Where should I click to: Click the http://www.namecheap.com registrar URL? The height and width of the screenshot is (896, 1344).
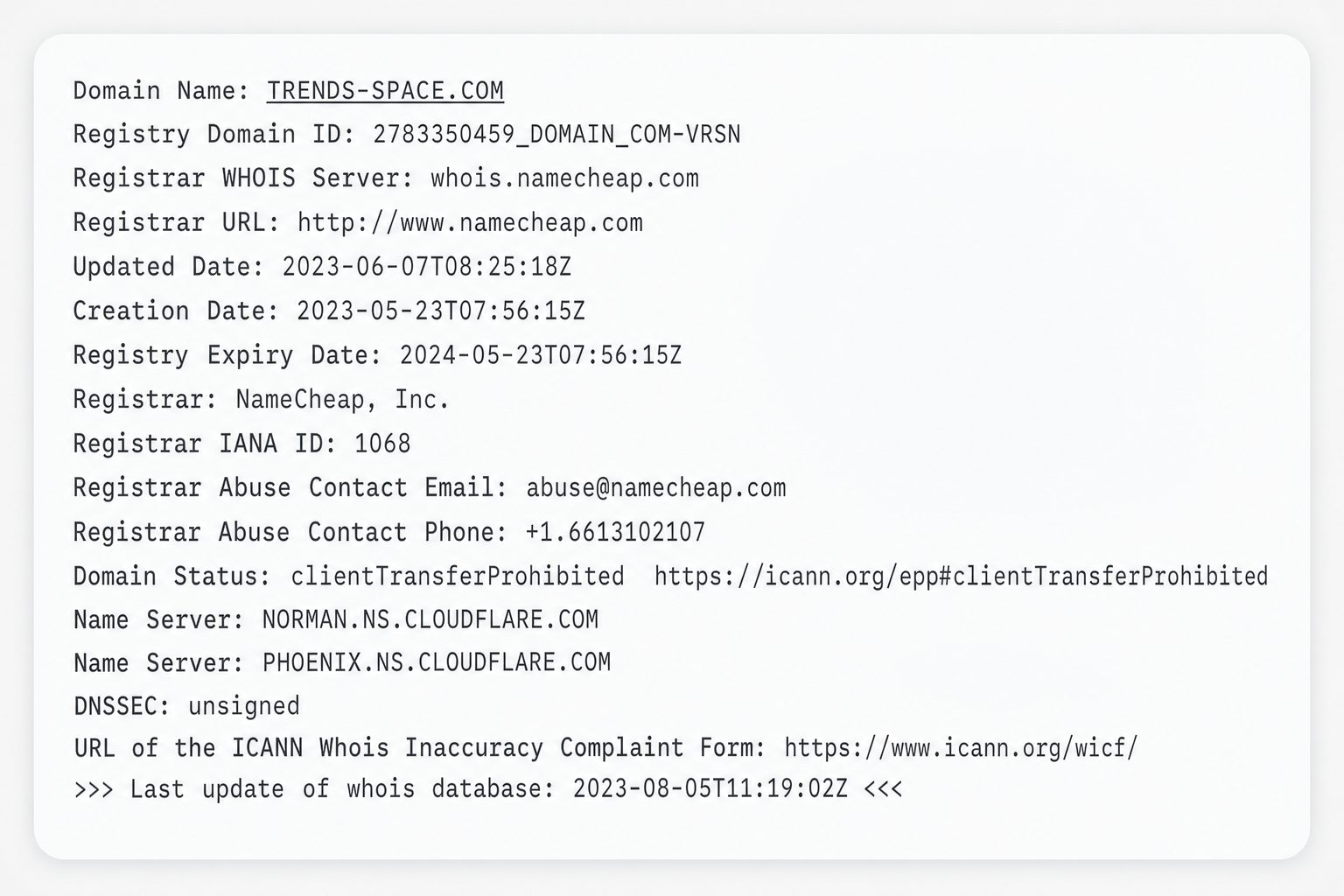pyautogui.click(x=470, y=223)
